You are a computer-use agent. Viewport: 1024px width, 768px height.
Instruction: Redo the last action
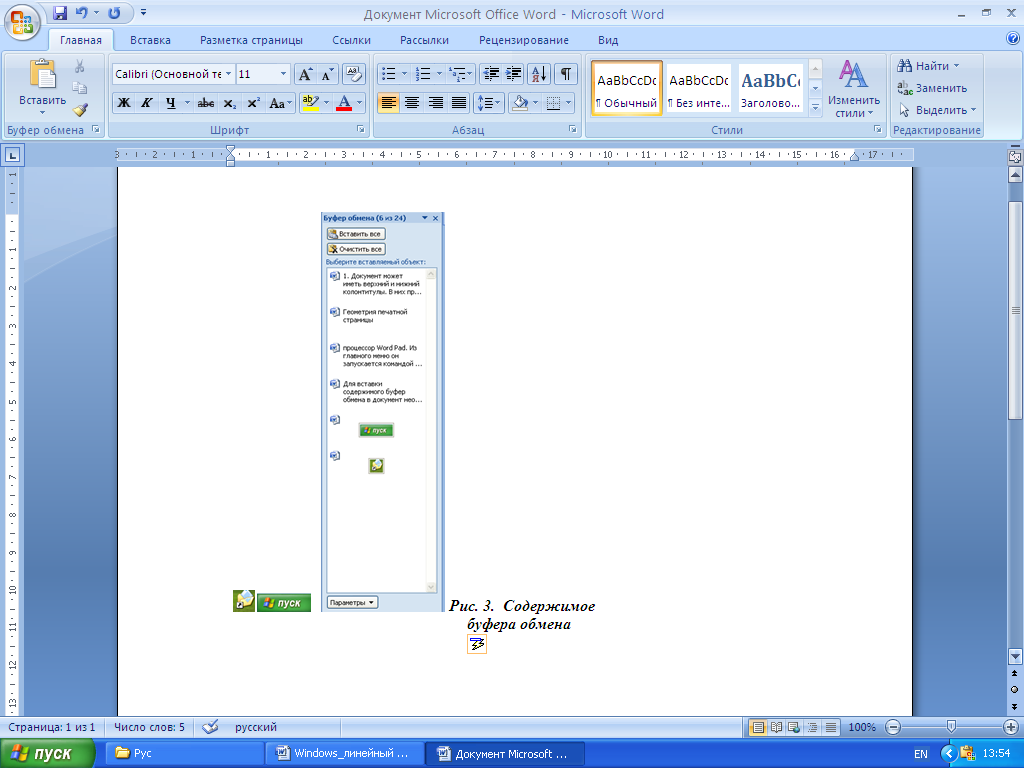pyautogui.click(x=114, y=13)
